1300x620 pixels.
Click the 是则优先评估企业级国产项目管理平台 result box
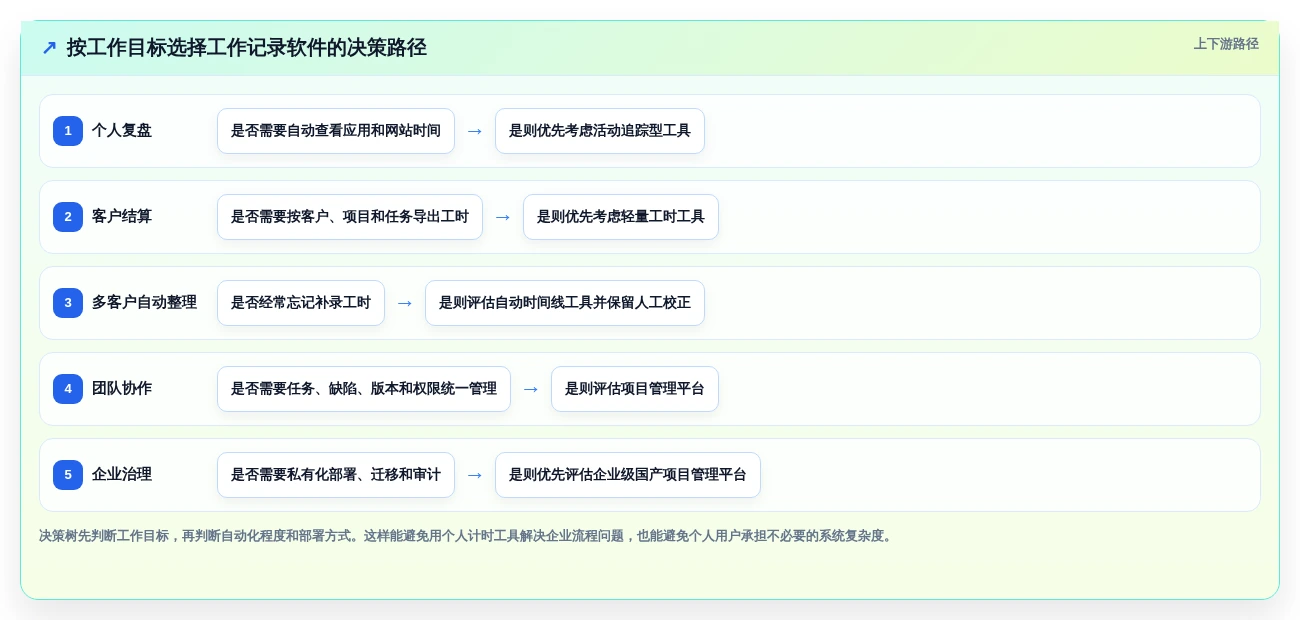[x=628, y=475]
